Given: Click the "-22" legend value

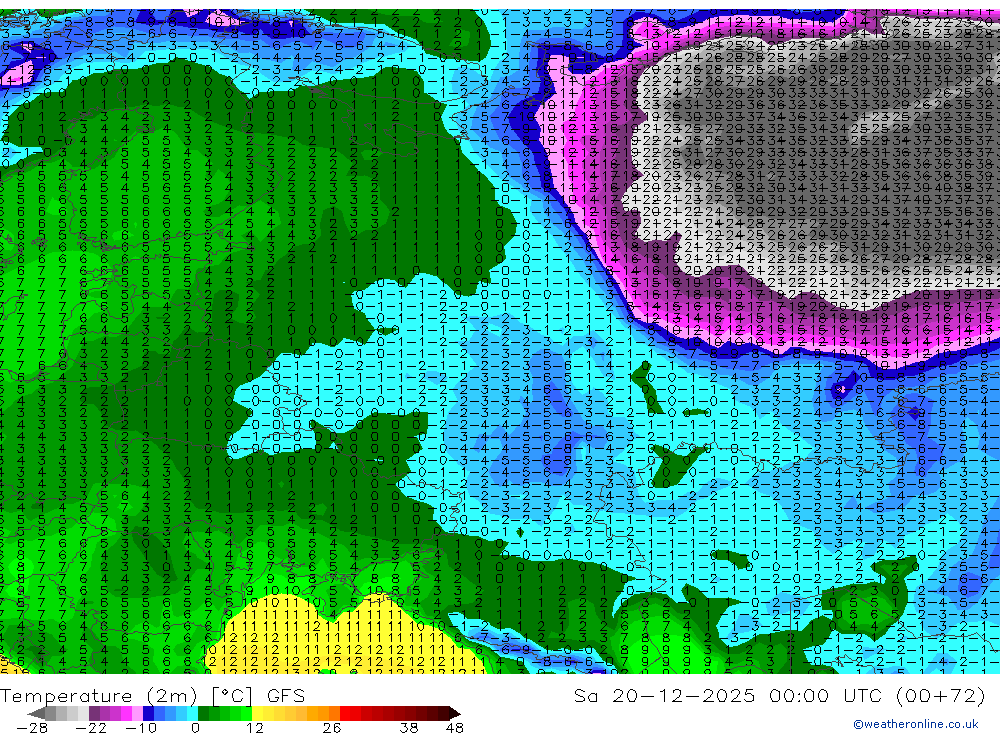Looking at the screenshot, I should point(91,728).
